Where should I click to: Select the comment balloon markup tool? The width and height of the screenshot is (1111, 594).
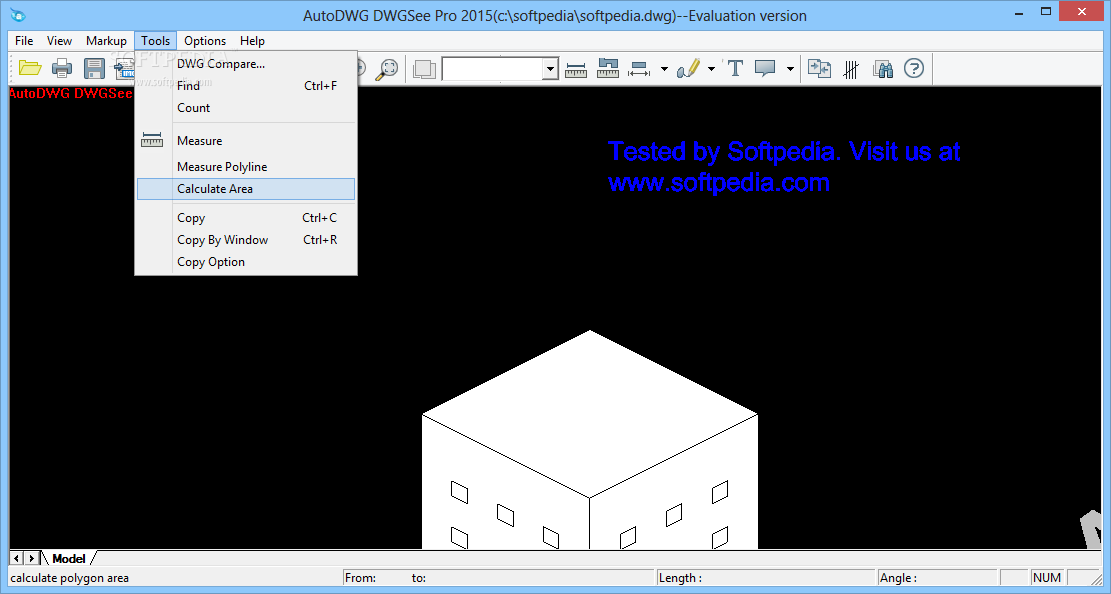[x=765, y=68]
